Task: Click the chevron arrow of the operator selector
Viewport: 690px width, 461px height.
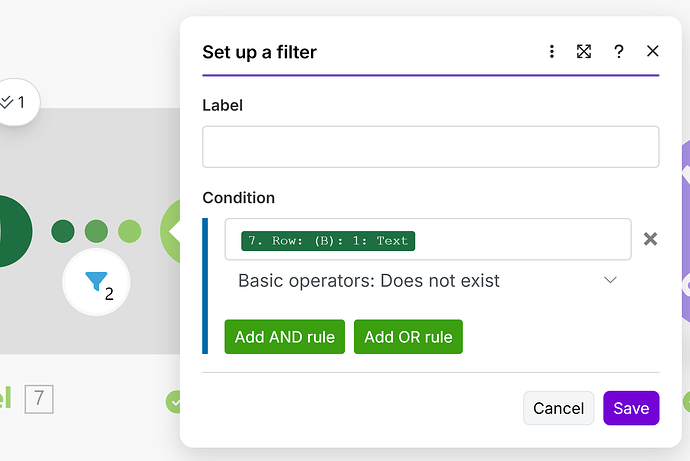Action: coord(611,281)
